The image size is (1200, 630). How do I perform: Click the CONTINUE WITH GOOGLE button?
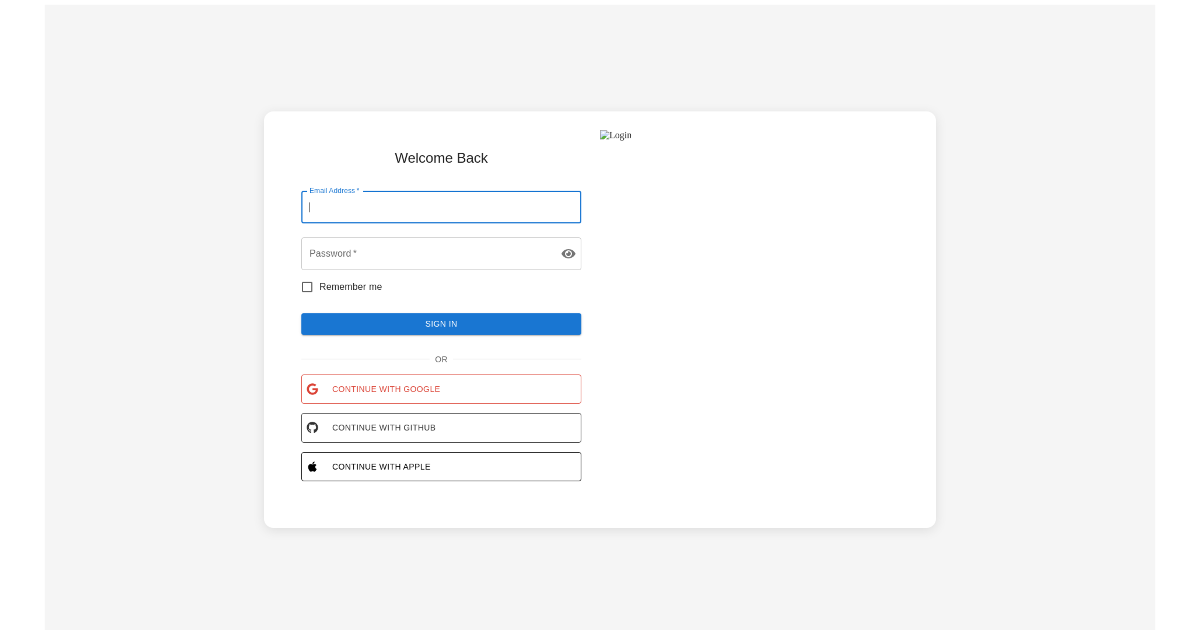coord(441,388)
